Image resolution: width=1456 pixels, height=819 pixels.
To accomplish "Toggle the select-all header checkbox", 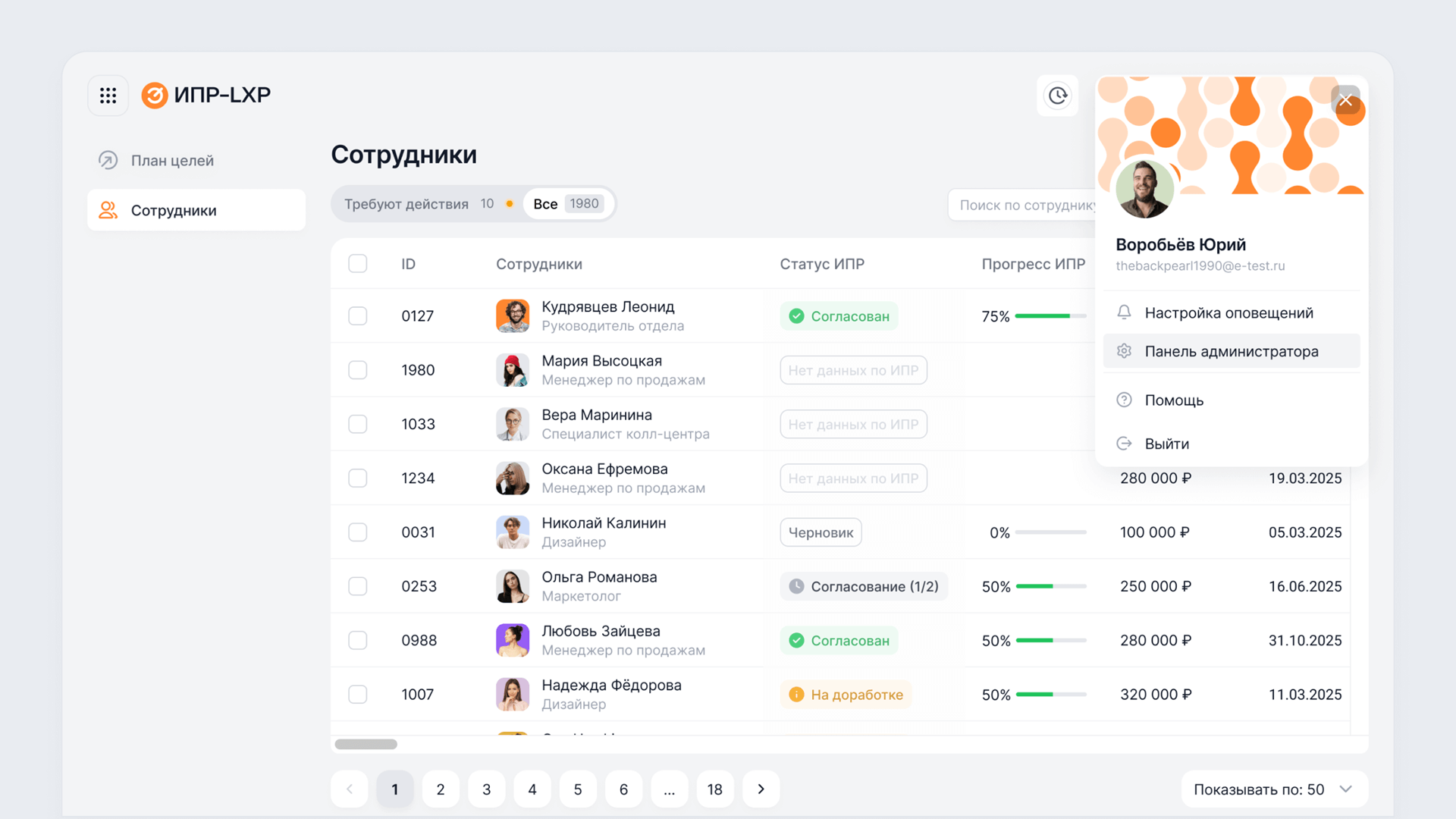I will [x=358, y=263].
